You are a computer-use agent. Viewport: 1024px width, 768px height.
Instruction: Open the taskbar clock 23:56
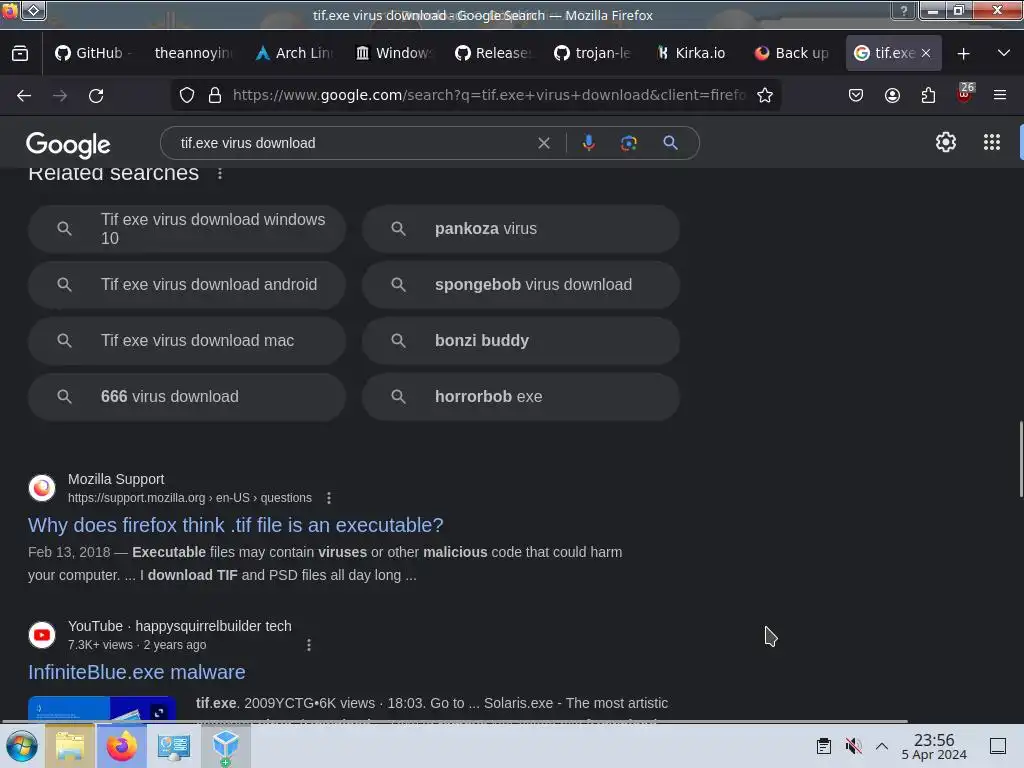point(934,746)
